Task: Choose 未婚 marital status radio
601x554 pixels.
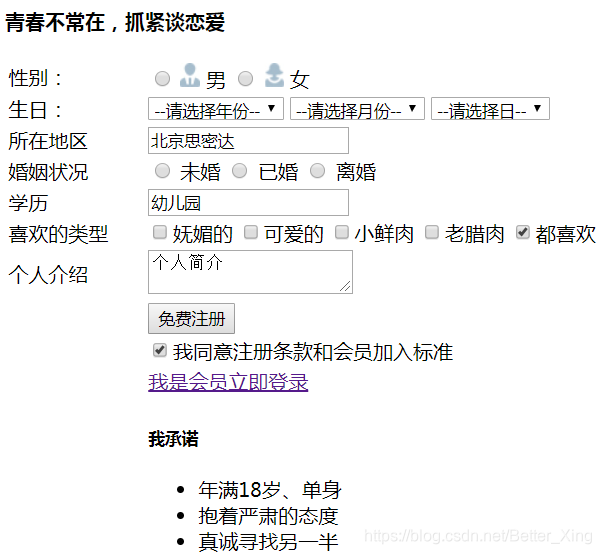Action: click(x=162, y=171)
